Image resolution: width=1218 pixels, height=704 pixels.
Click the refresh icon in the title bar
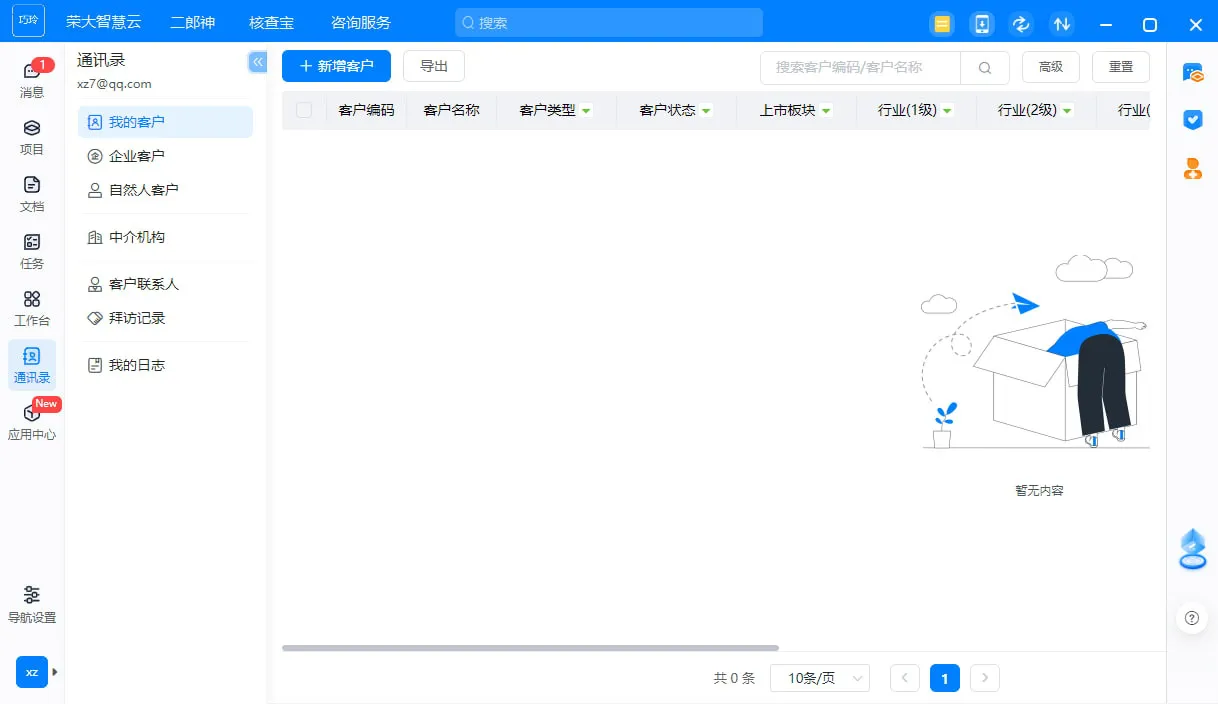pos(1021,22)
